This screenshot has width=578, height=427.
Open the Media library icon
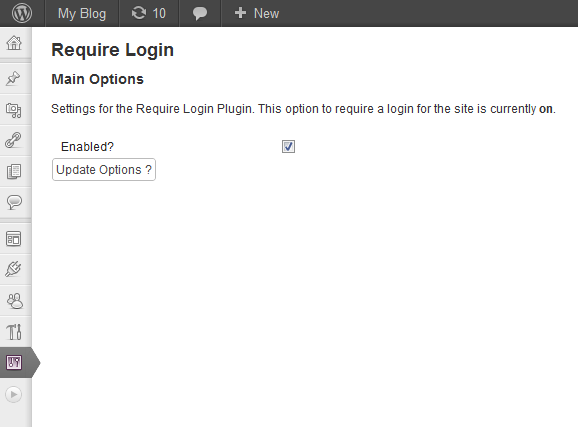tap(14, 110)
